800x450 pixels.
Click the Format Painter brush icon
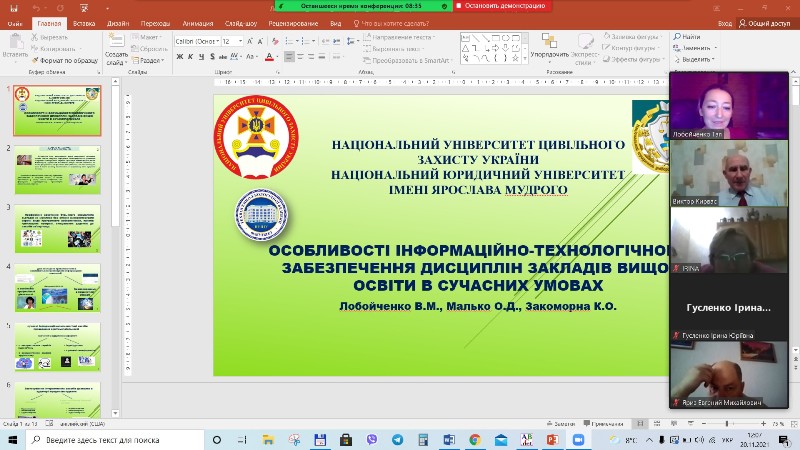pos(35,59)
